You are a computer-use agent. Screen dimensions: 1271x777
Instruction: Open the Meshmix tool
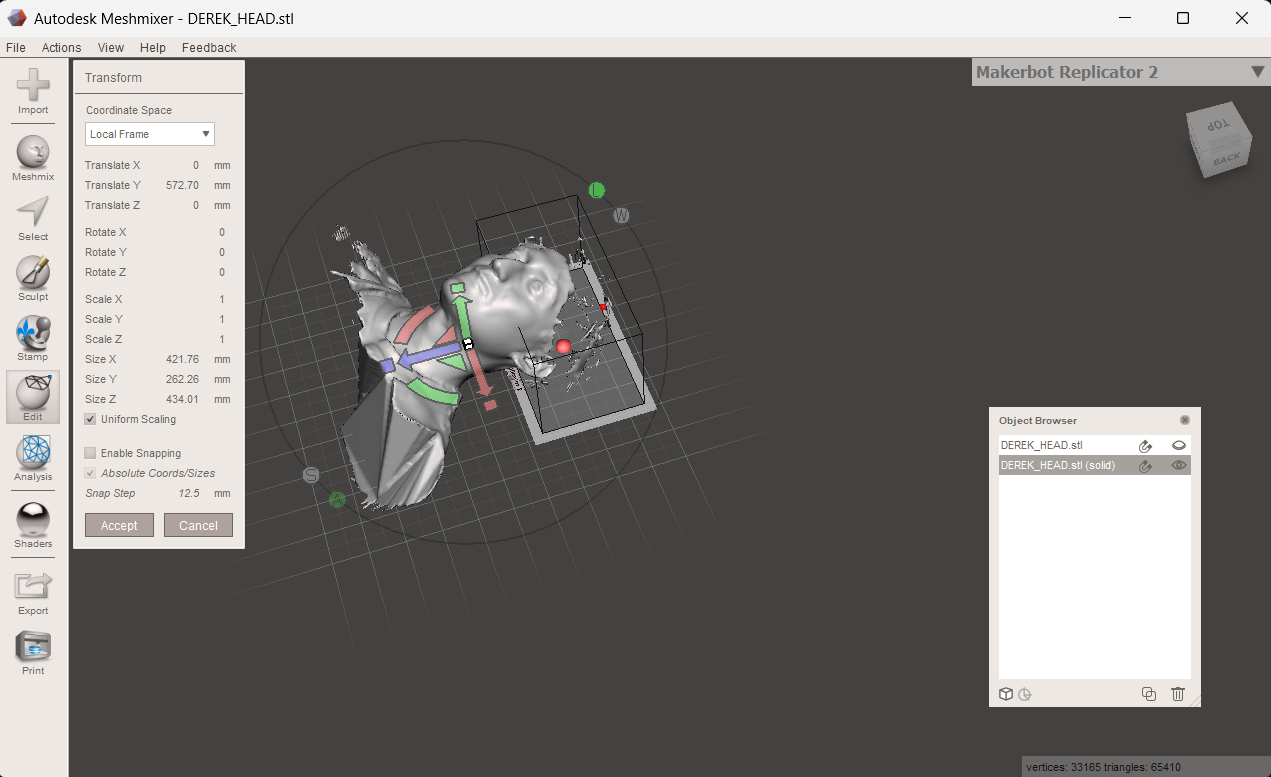pyautogui.click(x=33, y=158)
